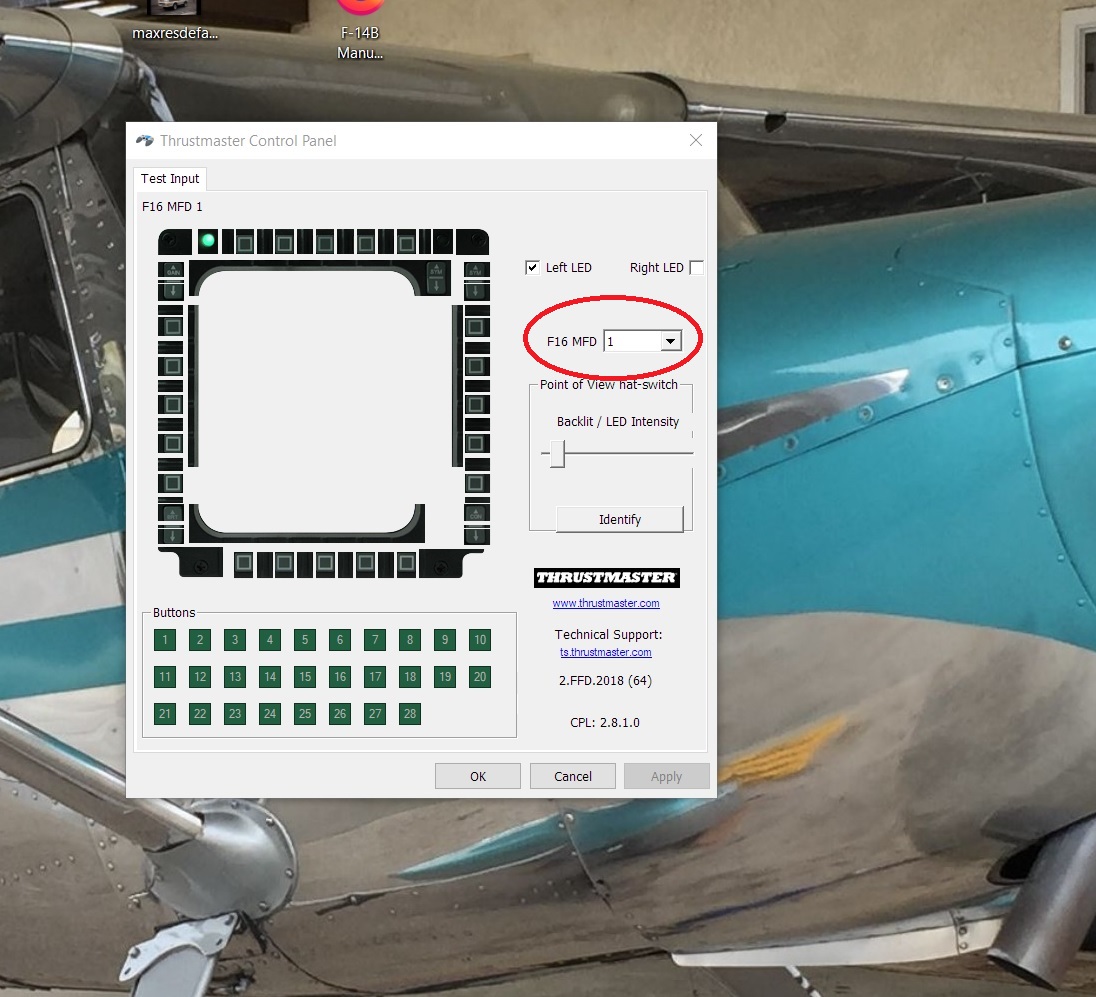
Task: Close the Thrustmaster Control Panel window
Action: 696,141
